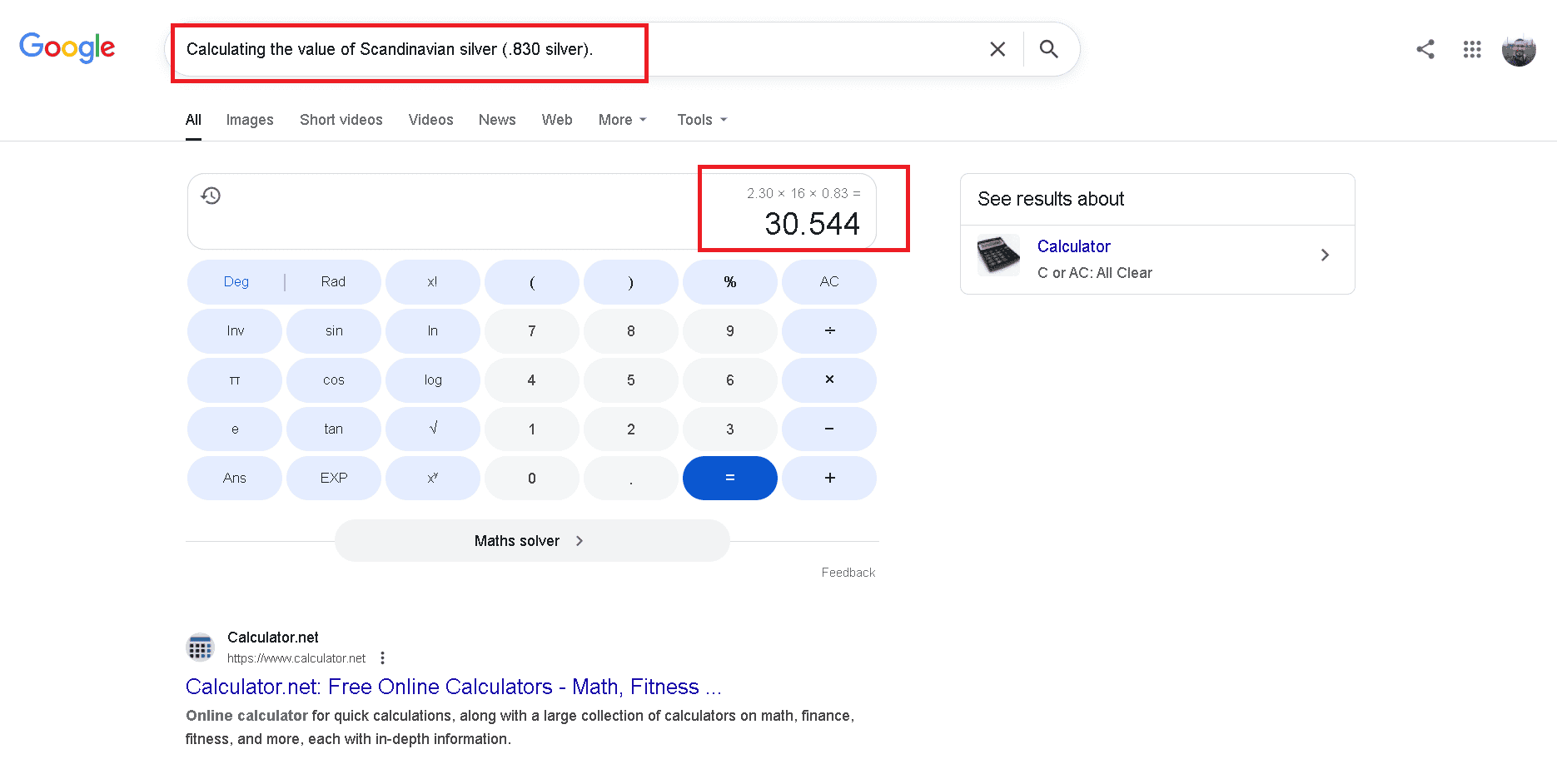Click the search magnifier icon
The height and width of the screenshot is (784, 1557).
pos(1048,49)
